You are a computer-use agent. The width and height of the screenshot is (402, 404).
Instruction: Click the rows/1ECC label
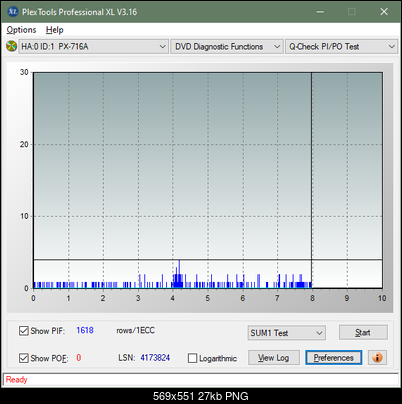click(x=135, y=330)
